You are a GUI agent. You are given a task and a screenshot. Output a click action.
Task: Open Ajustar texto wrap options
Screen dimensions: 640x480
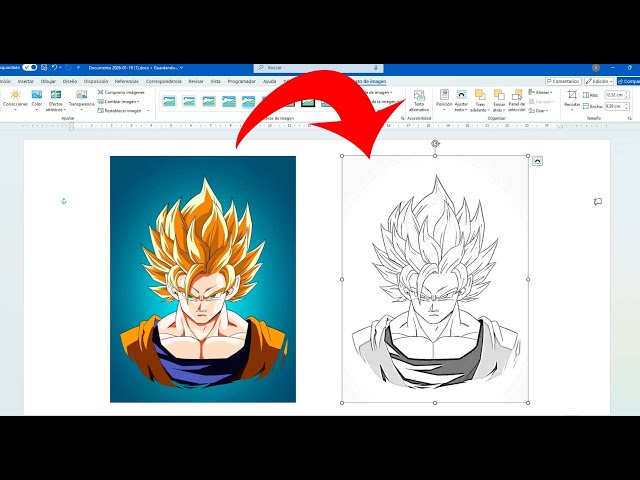tap(461, 100)
